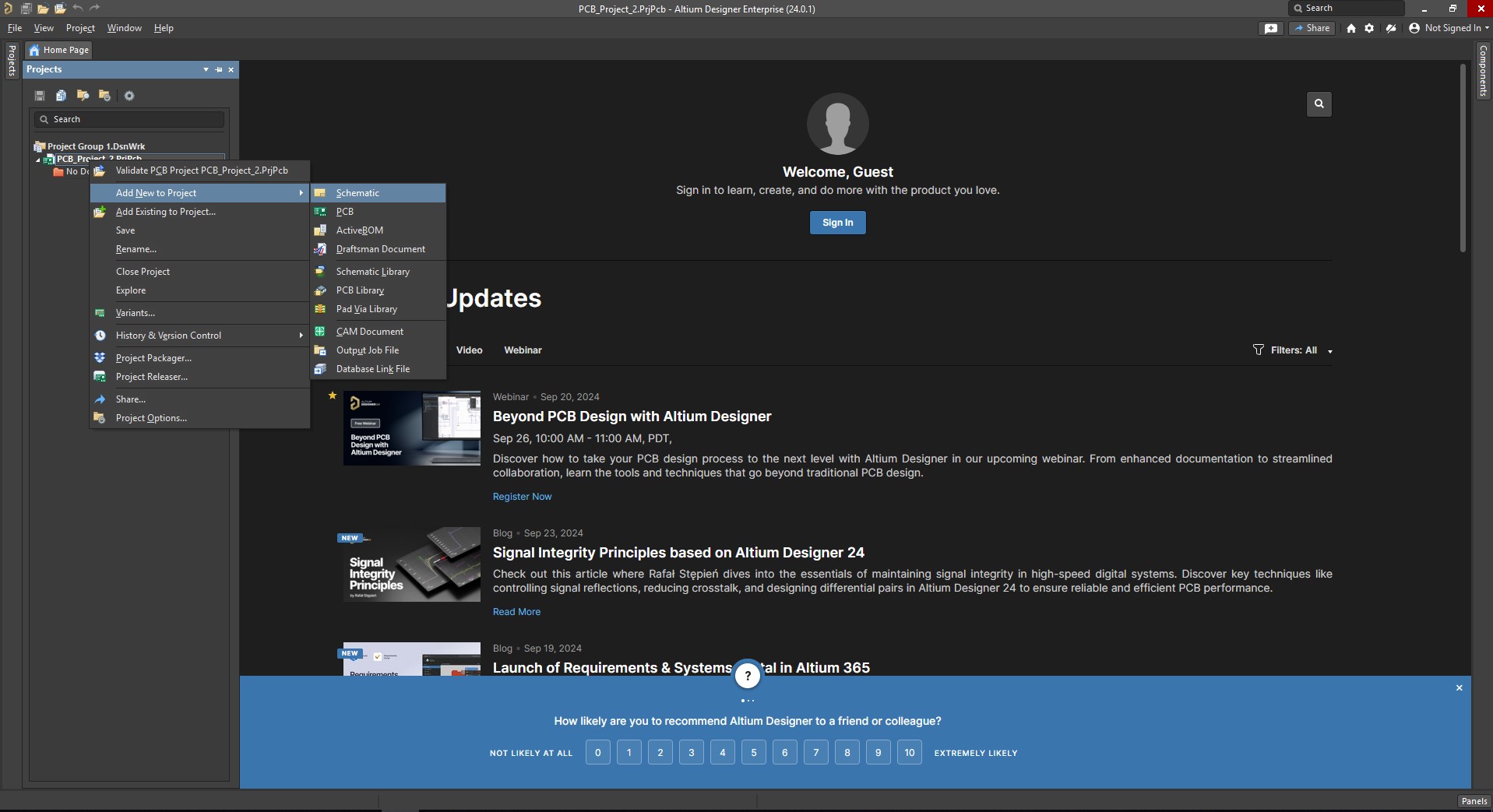Close the Projects panel
The image size is (1493, 812).
(231, 69)
